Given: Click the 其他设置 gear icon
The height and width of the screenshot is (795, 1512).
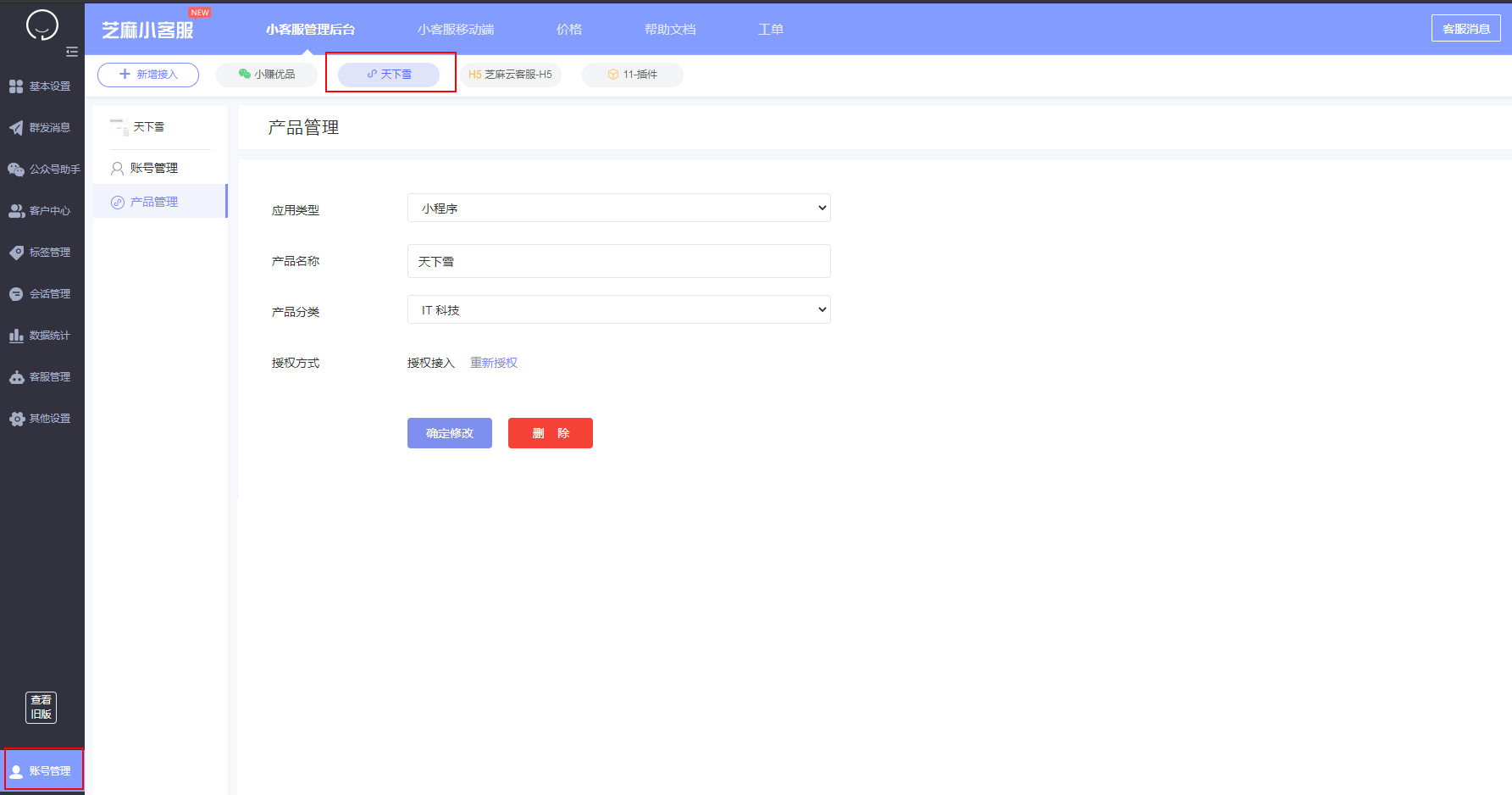Looking at the screenshot, I should 16,419.
